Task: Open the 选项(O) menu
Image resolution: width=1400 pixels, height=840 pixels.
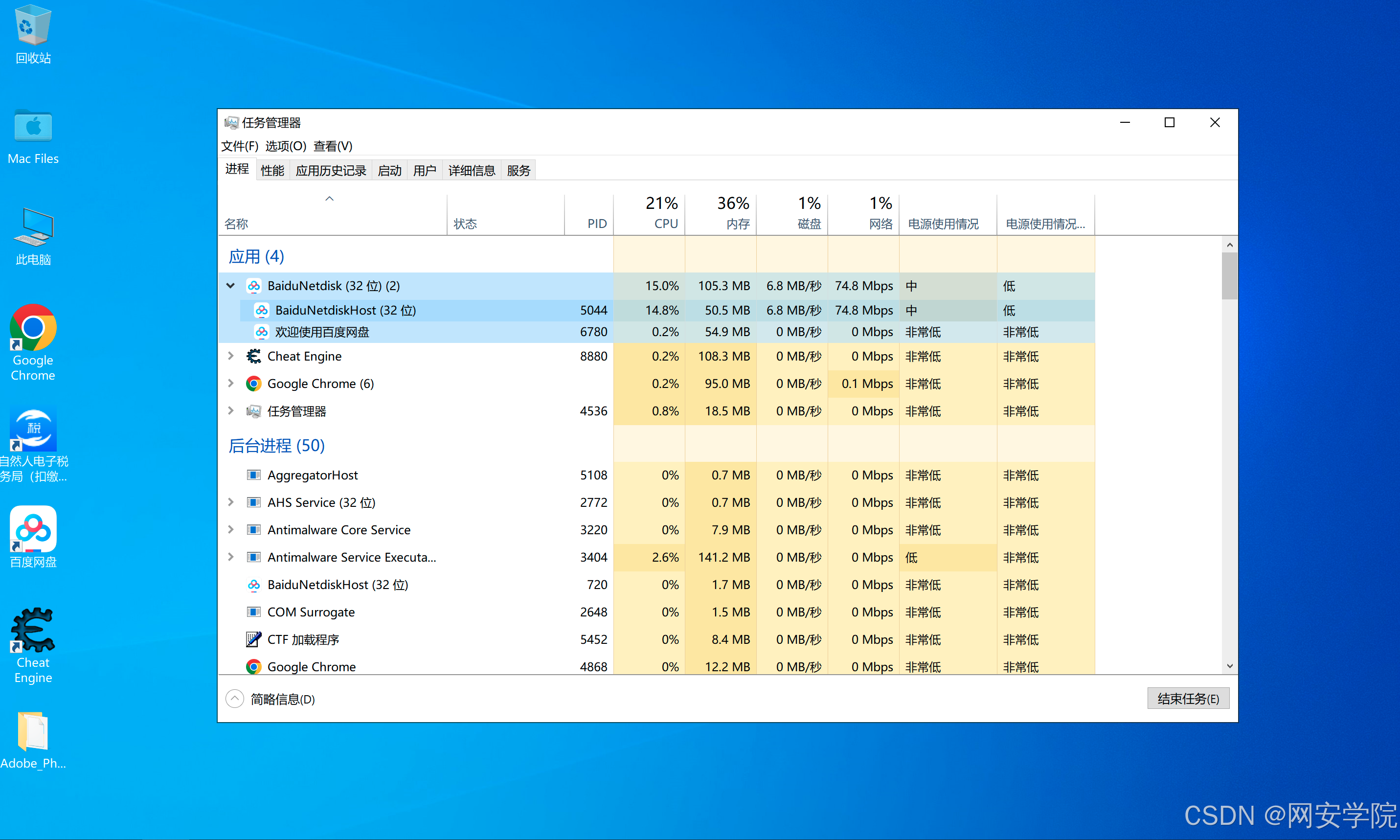Action: pyautogui.click(x=285, y=146)
